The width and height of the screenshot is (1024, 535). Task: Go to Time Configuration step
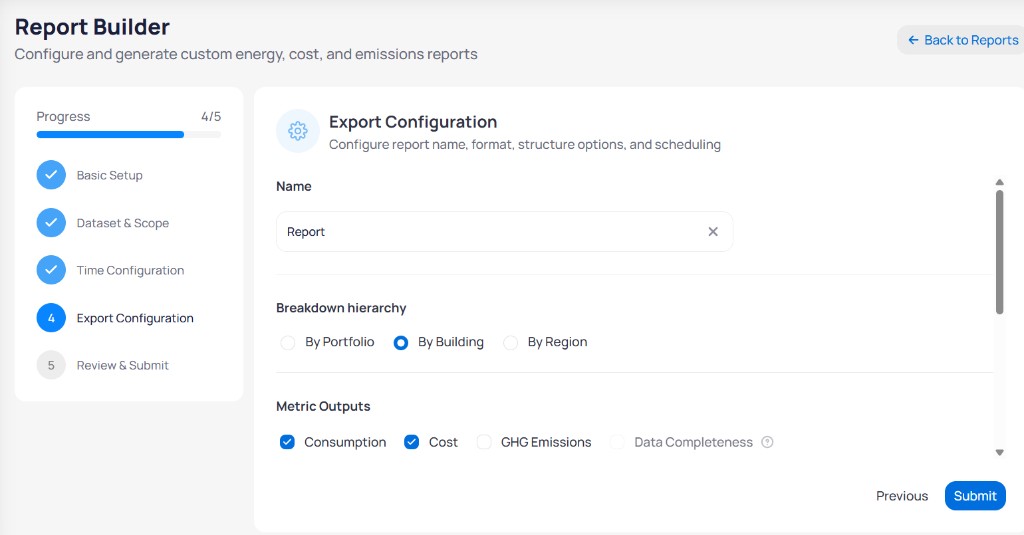coord(131,270)
